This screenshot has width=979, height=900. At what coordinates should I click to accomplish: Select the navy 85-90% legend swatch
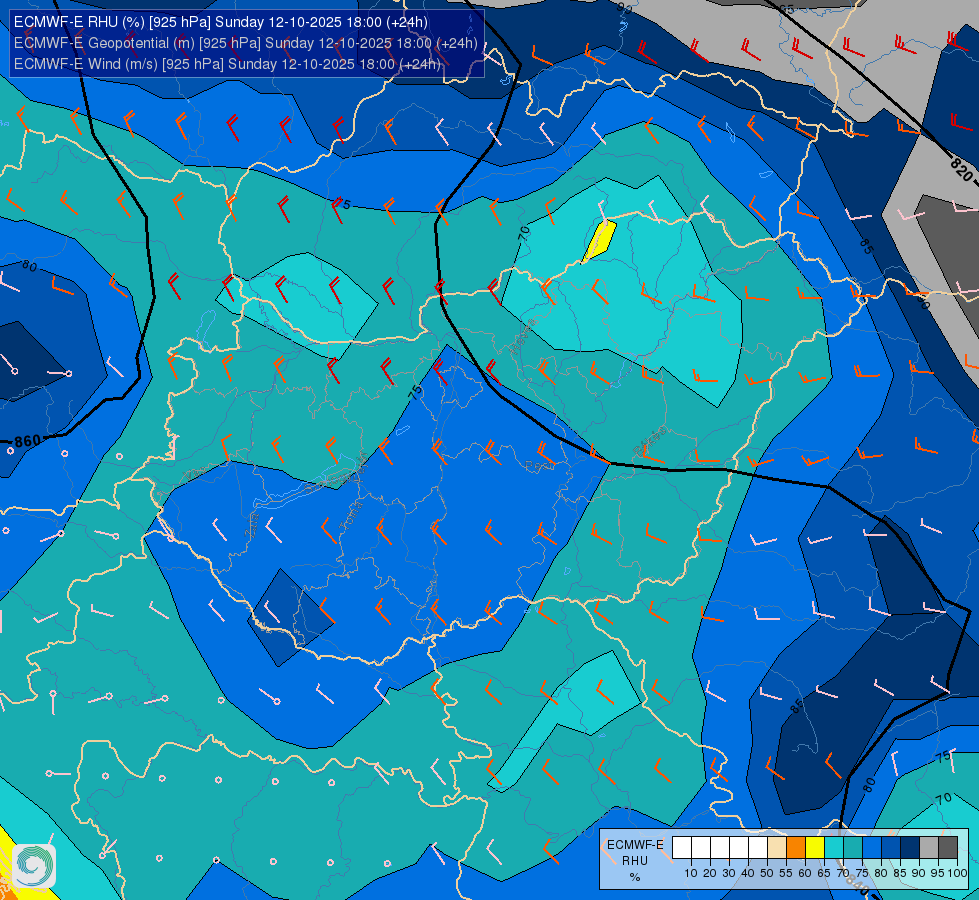[910, 848]
